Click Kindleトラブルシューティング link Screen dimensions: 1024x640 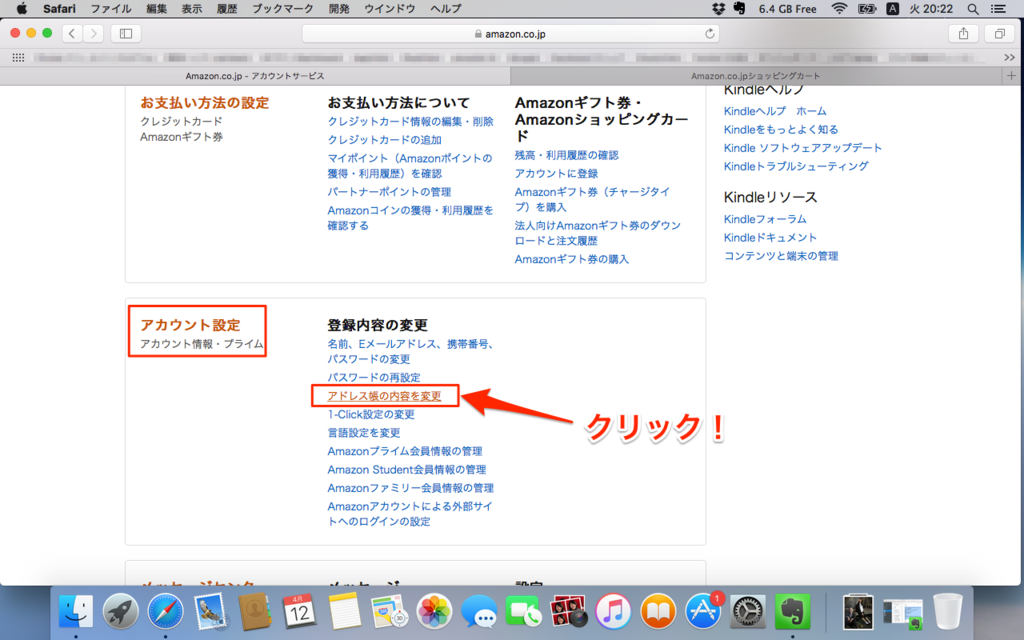[x=796, y=166]
